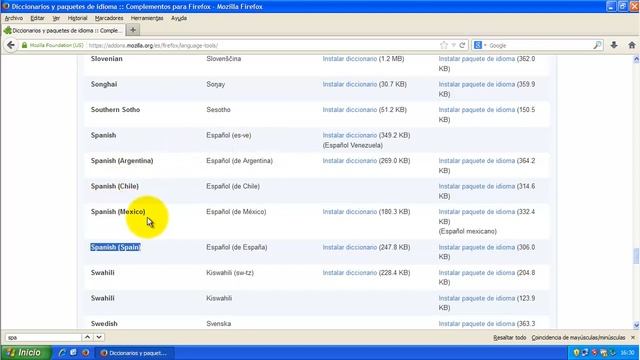Install Southern Sotho dictionary link

349,110
